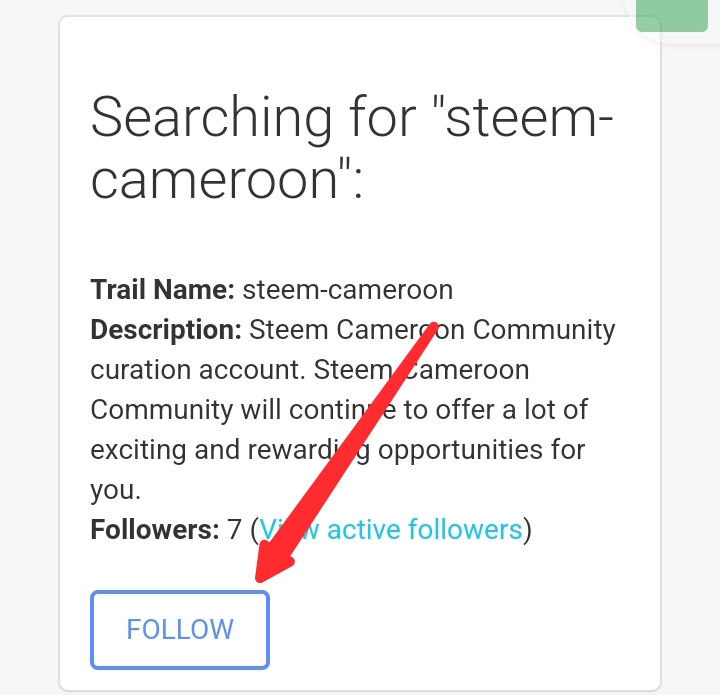
Task: Select the "Trail Name:" bold label
Action: click(x=162, y=290)
